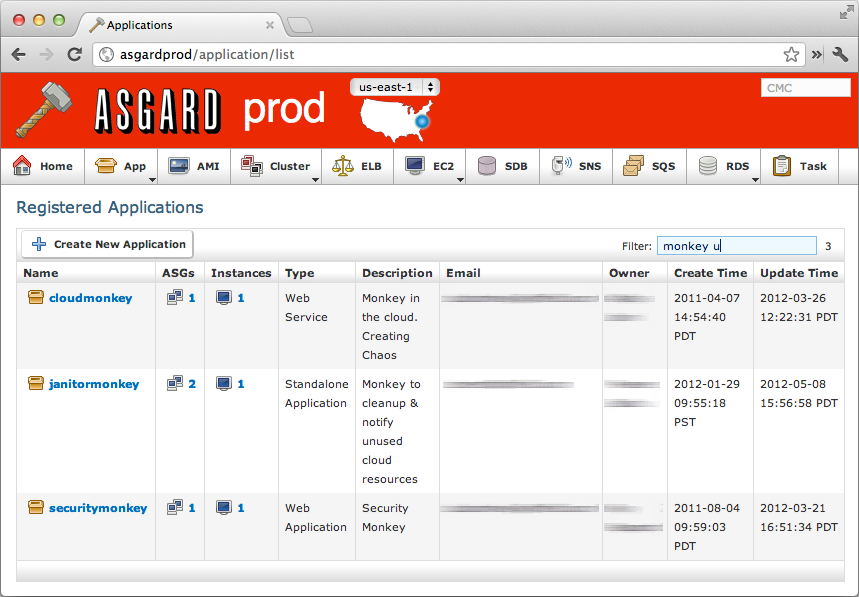Sort by Name column header
Viewport: 859px width, 597px height.
pos(41,273)
